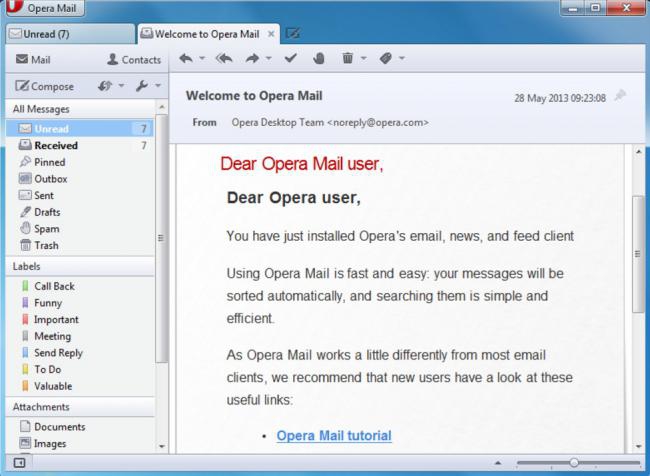Select the green Call Back label

click(x=80, y=286)
